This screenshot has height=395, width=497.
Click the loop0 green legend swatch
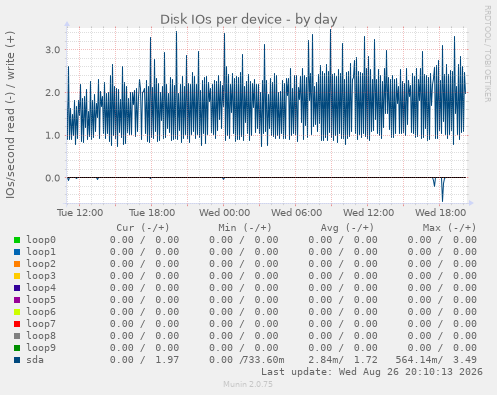(x=17, y=240)
